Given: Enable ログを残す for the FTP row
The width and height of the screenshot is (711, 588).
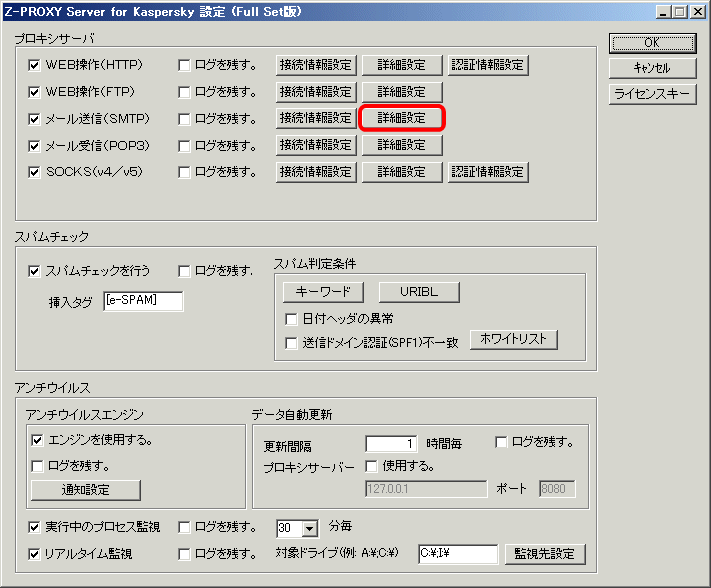Looking at the screenshot, I should pyautogui.click(x=184, y=92).
